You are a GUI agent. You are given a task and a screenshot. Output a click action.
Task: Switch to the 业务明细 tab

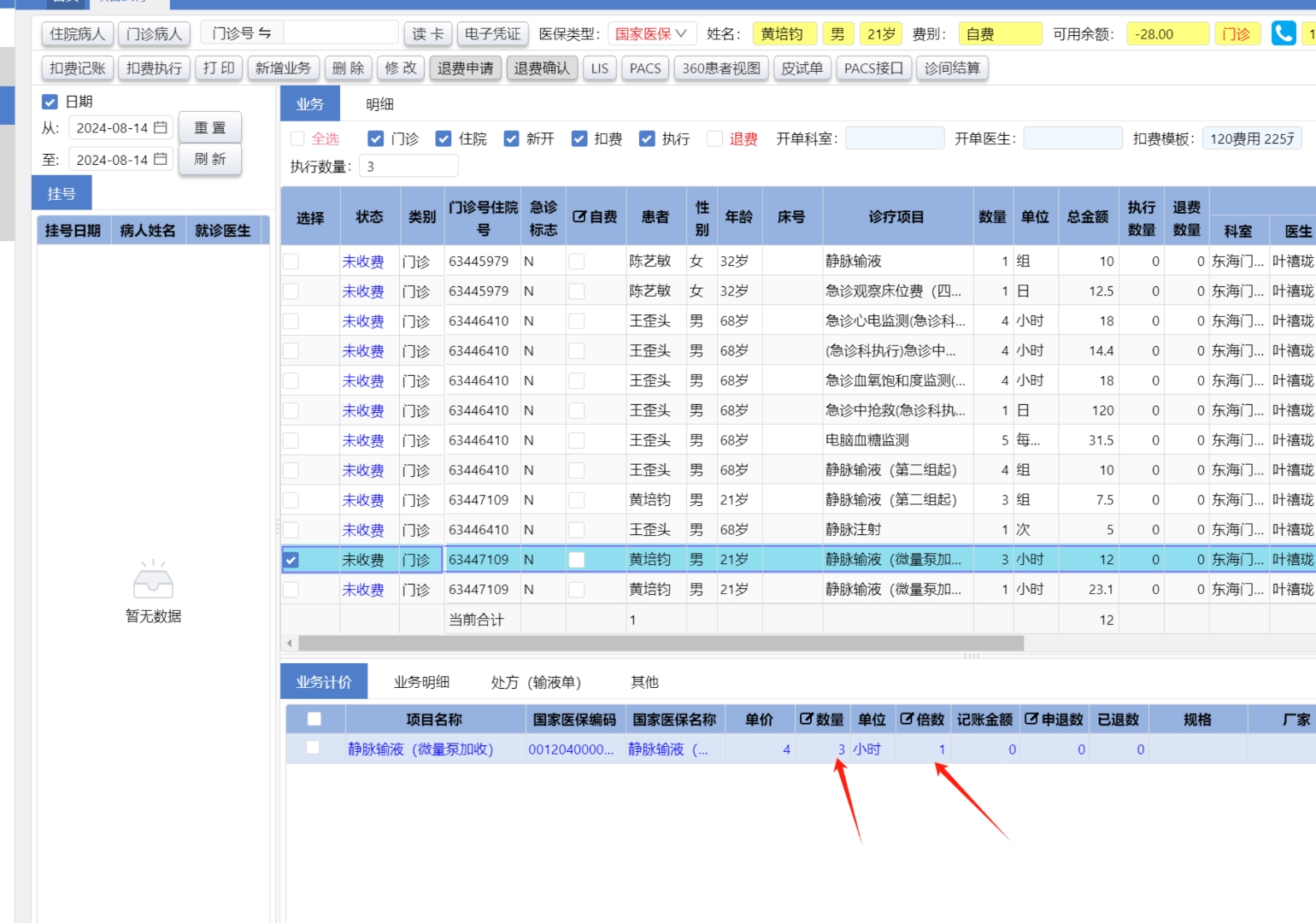coord(421,682)
